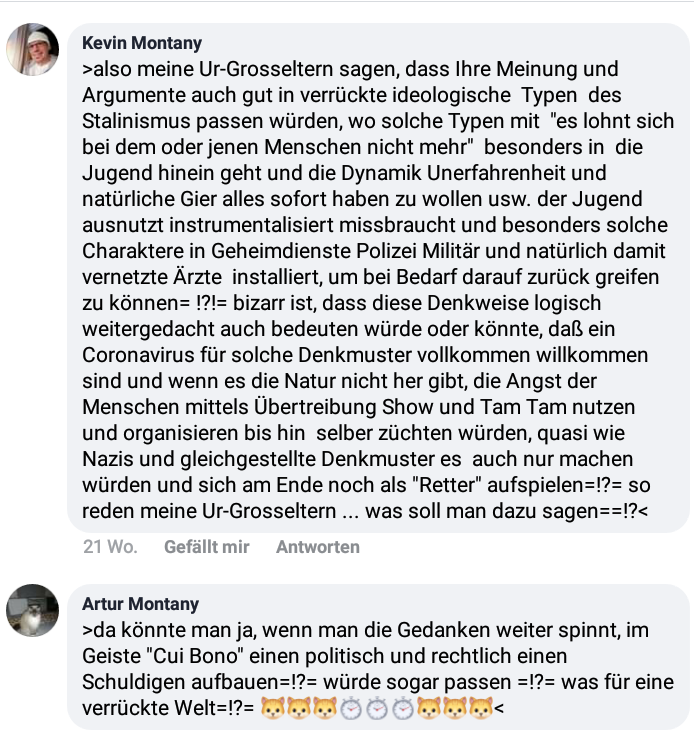Open the Kevin Montany name link
Viewport: 694px width, 735px height.
142,43
